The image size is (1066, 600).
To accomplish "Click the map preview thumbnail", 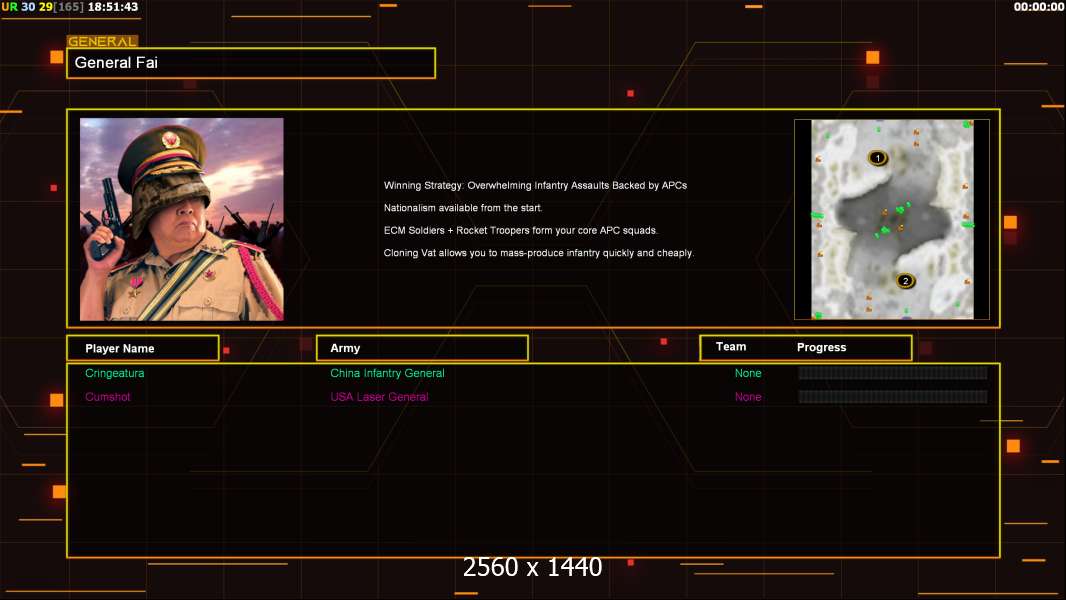I will (x=892, y=219).
